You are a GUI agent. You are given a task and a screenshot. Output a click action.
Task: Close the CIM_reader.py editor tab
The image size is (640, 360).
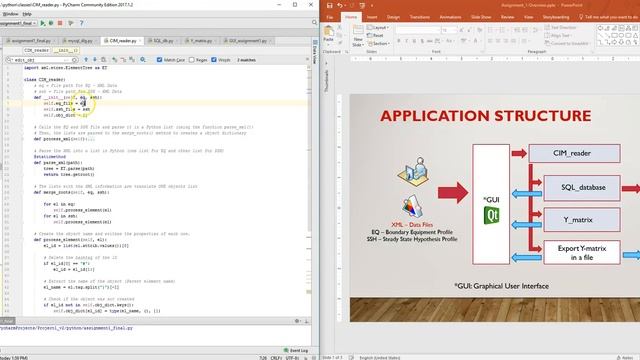140,41
